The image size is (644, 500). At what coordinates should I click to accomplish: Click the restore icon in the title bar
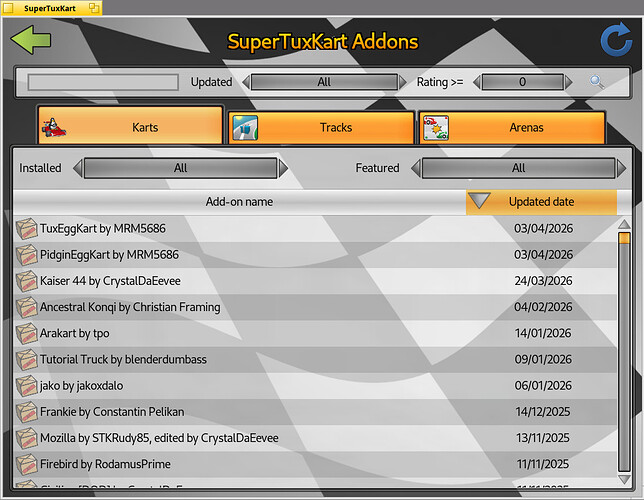coord(94,8)
